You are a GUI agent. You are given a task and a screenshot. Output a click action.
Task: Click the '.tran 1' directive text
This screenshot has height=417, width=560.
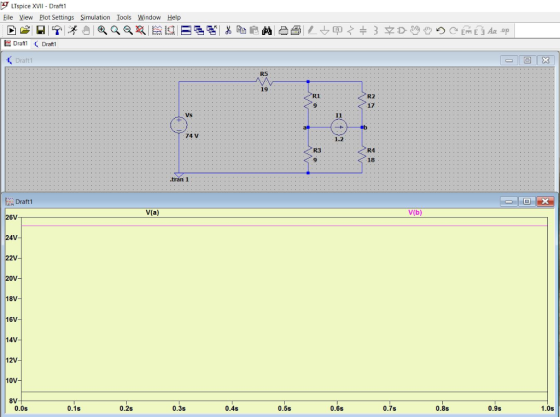click(x=179, y=179)
